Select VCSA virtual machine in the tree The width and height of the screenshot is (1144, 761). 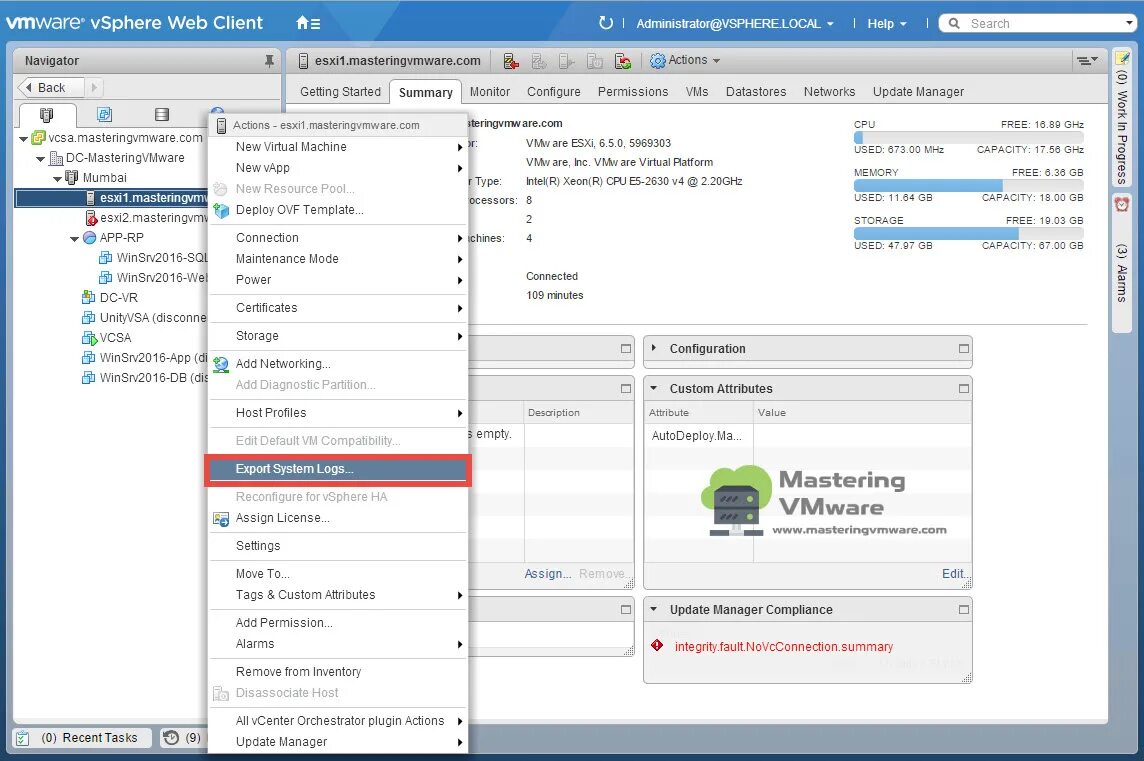[107, 338]
